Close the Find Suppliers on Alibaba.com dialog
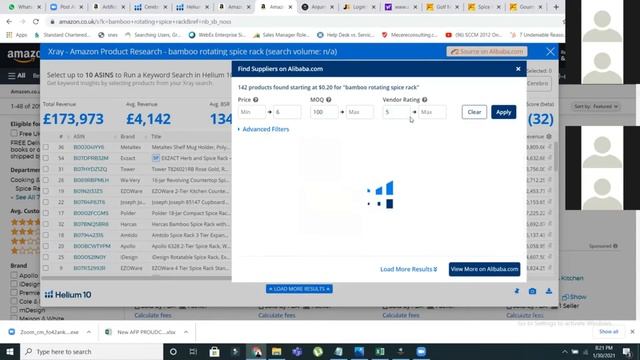 click(x=518, y=69)
